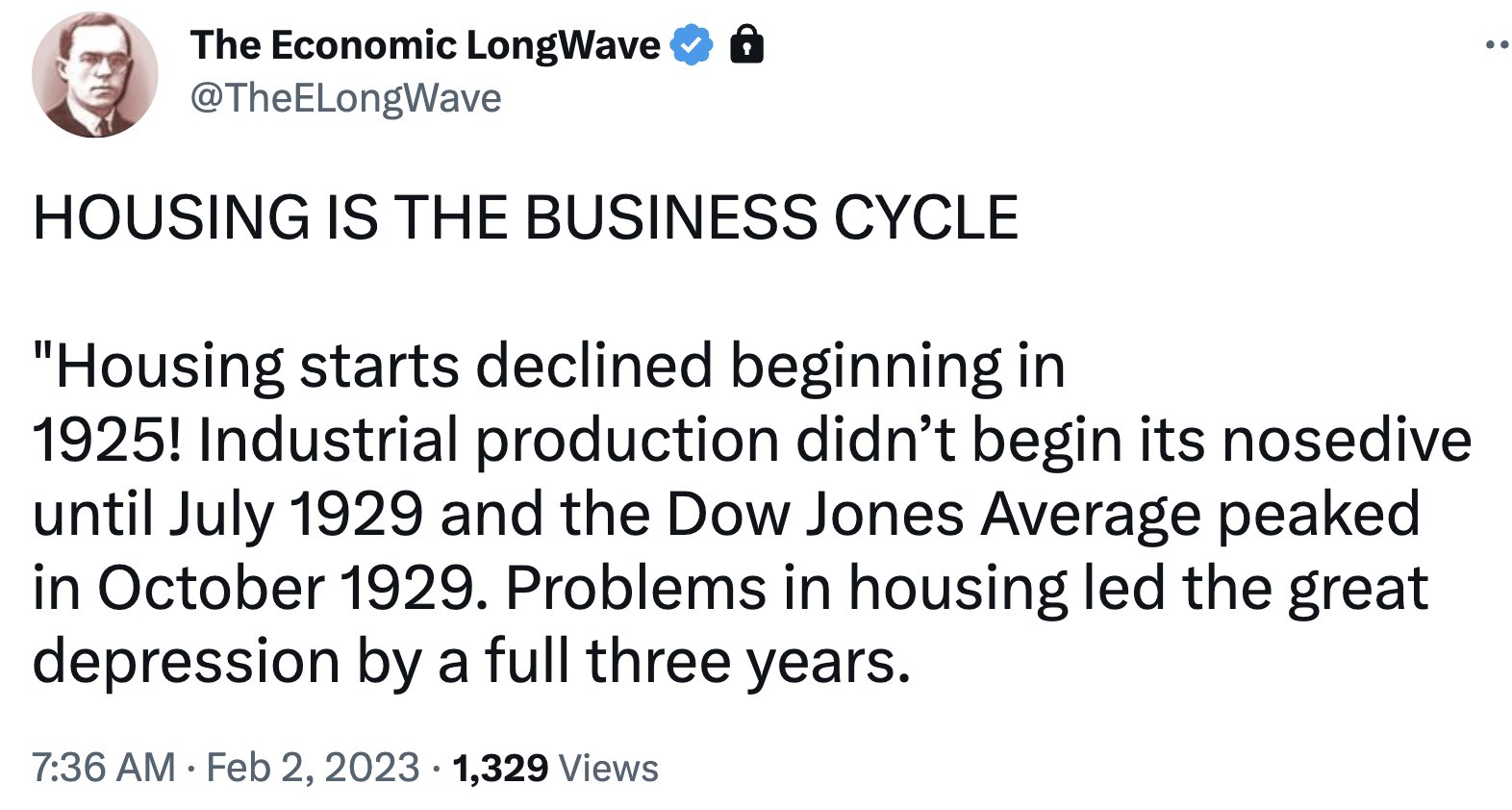Click the Views label

tap(609, 768)
